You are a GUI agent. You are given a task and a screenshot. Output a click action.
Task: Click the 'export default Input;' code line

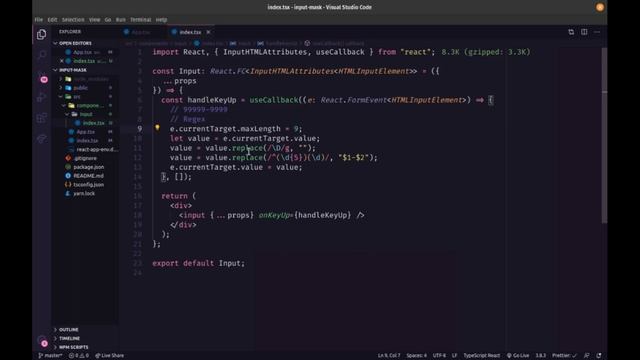[x=198, y=263]
